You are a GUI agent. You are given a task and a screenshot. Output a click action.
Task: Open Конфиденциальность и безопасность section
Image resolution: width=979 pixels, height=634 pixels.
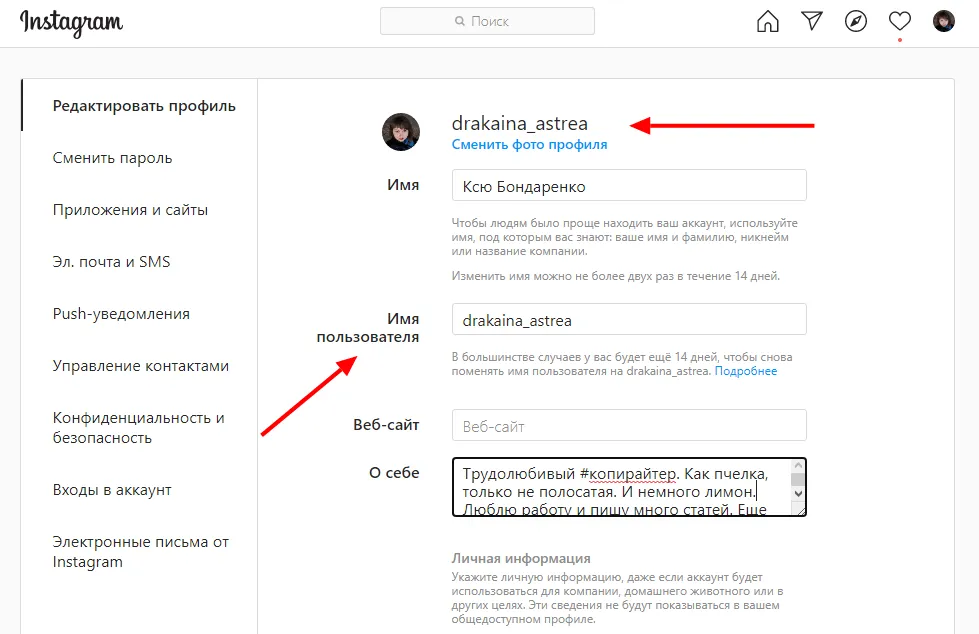pos(139,428)
